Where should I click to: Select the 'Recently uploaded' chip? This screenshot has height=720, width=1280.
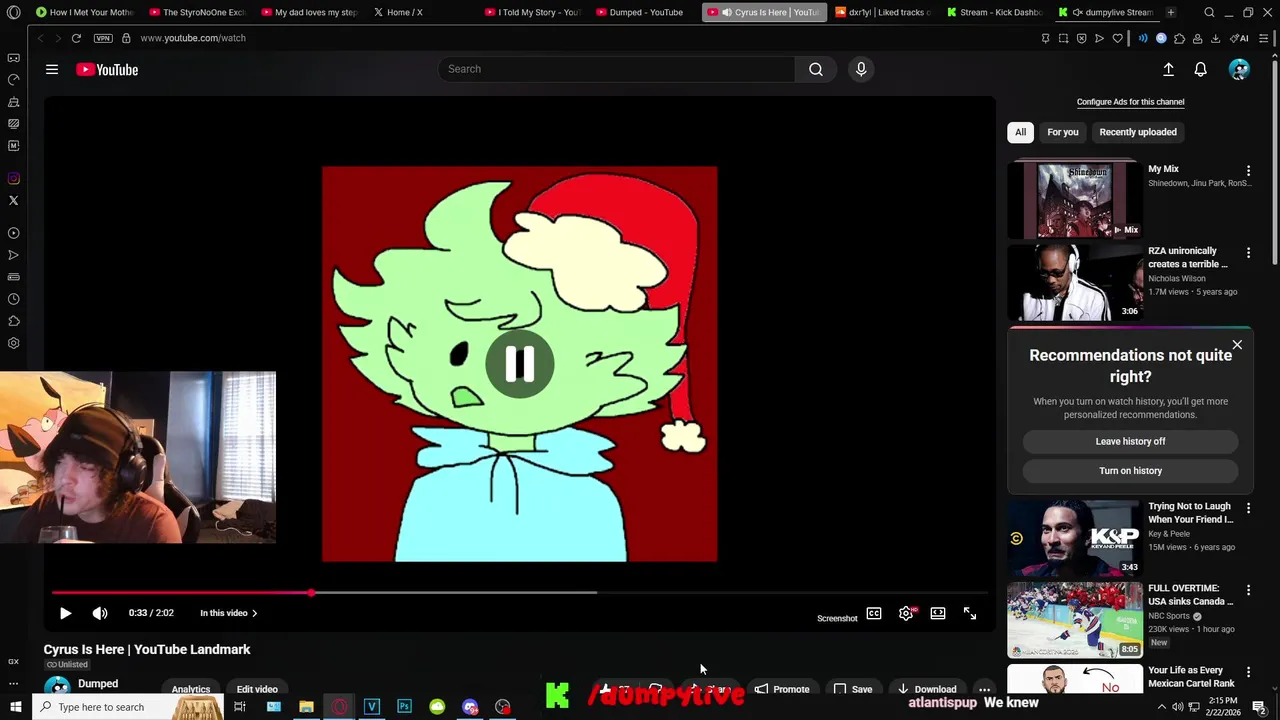(x=1138, y=132)
